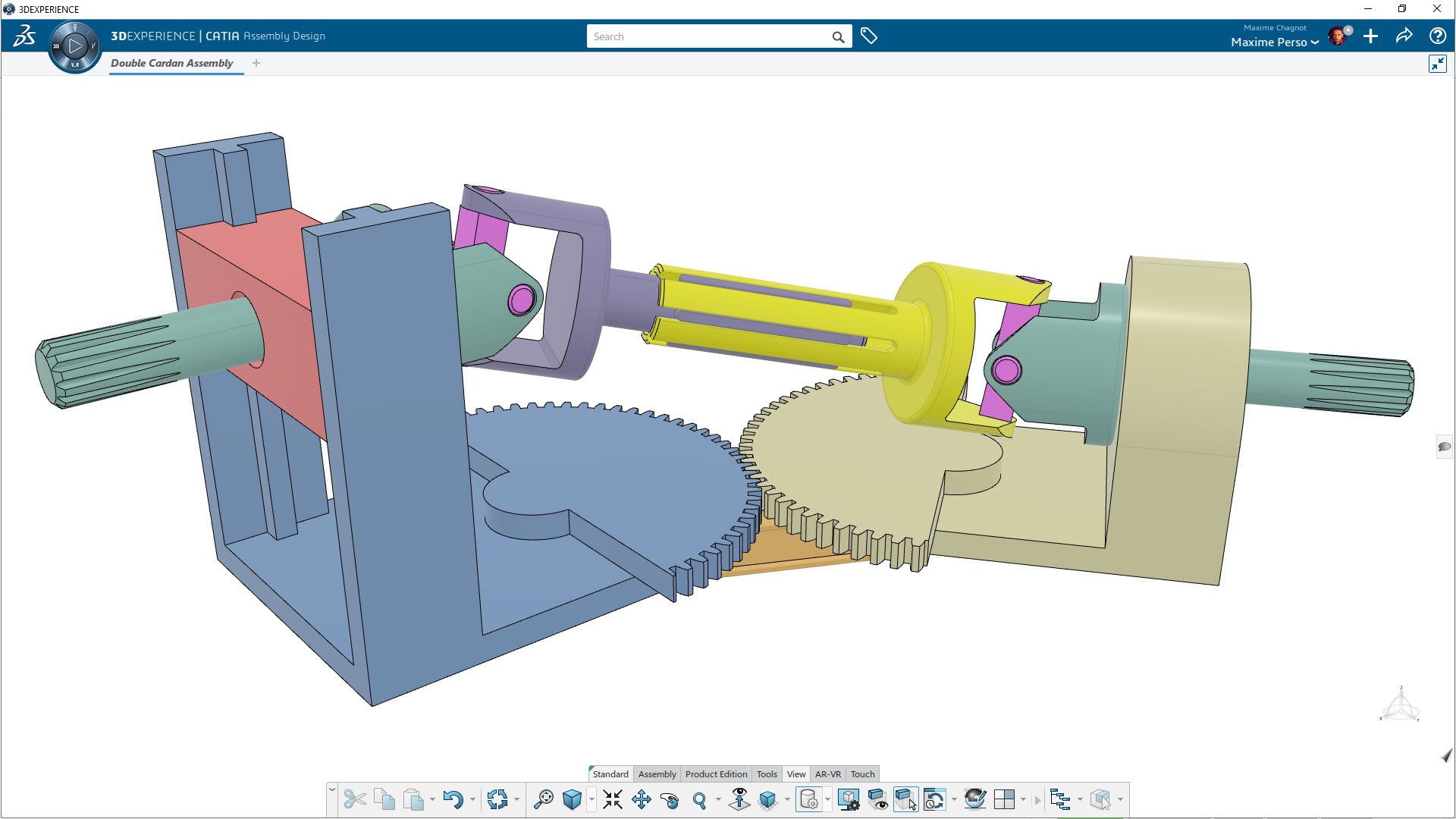Expand the multi-view layout dropdown arrow
1456x819 pixels.
[1024, 799]
